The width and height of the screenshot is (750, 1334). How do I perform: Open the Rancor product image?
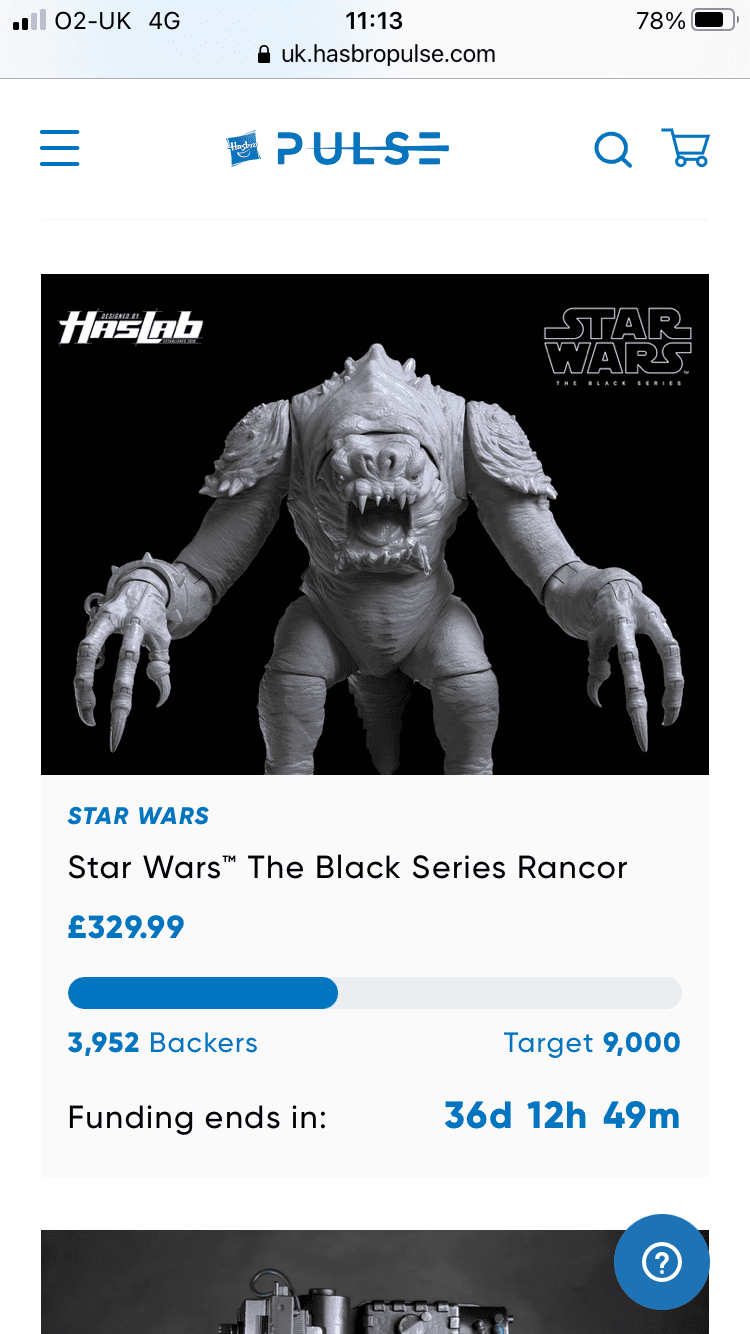click(375, 524)
